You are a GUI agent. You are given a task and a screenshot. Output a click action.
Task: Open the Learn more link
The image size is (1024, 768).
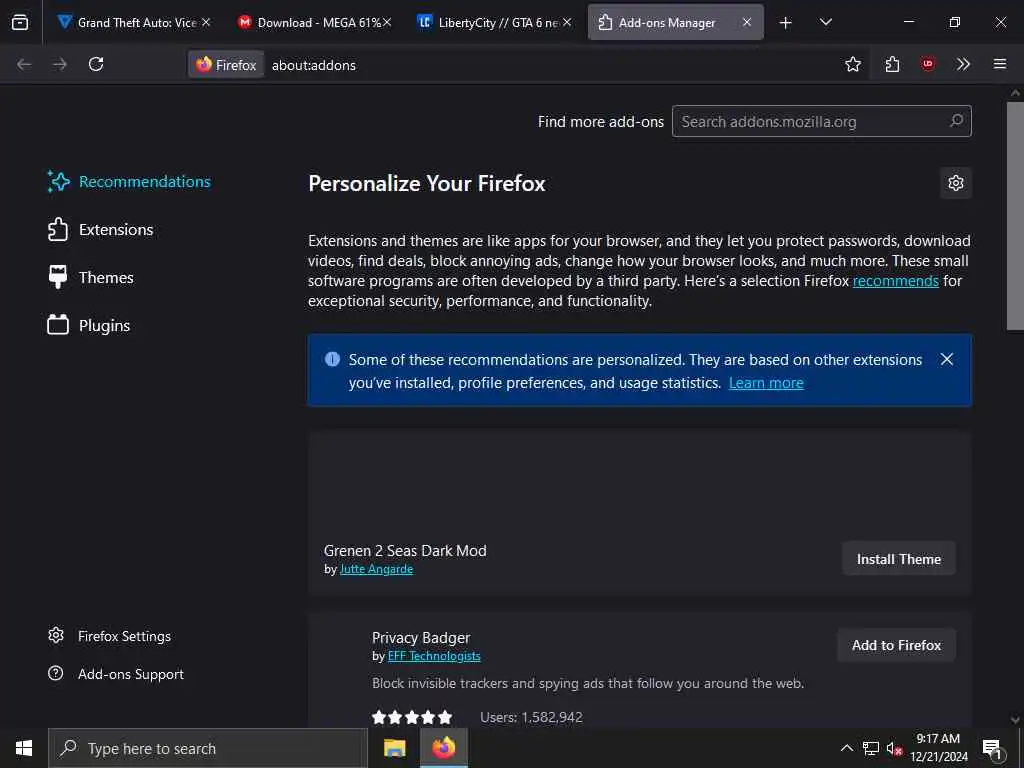pos(766,383)
